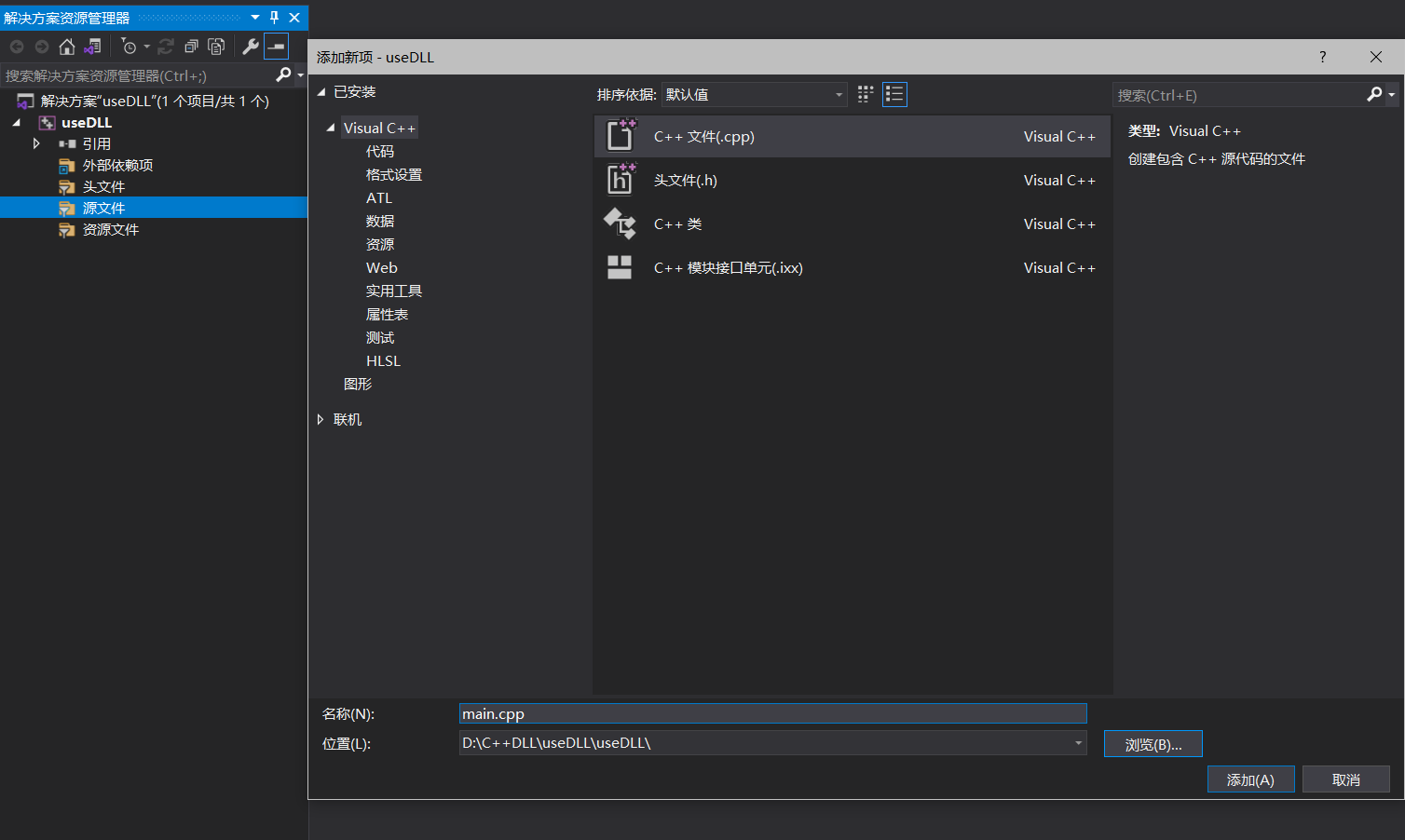Select the HLSL category
The height and width of the screenshot is (840, 1405).
[383, 360]
